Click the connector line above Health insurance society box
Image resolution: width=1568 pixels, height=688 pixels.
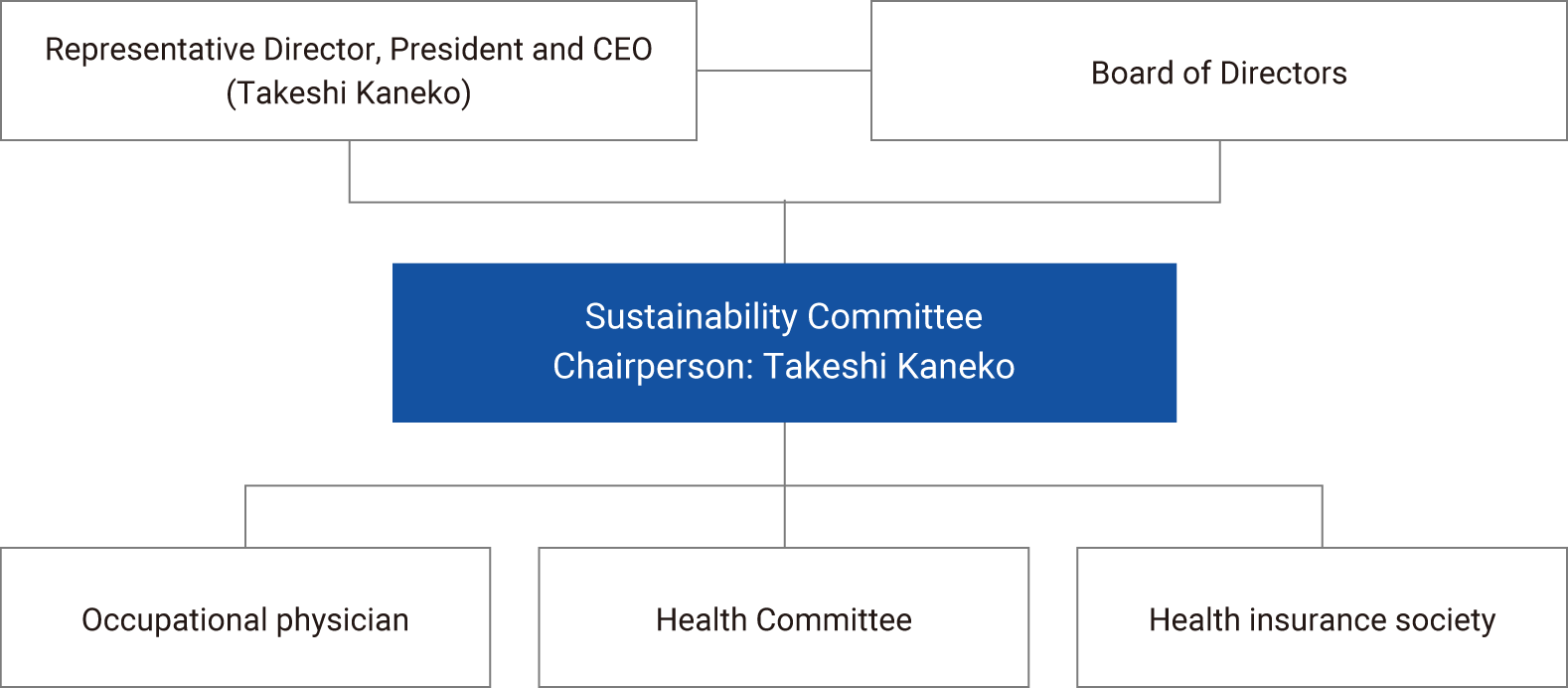point(1323,517)
